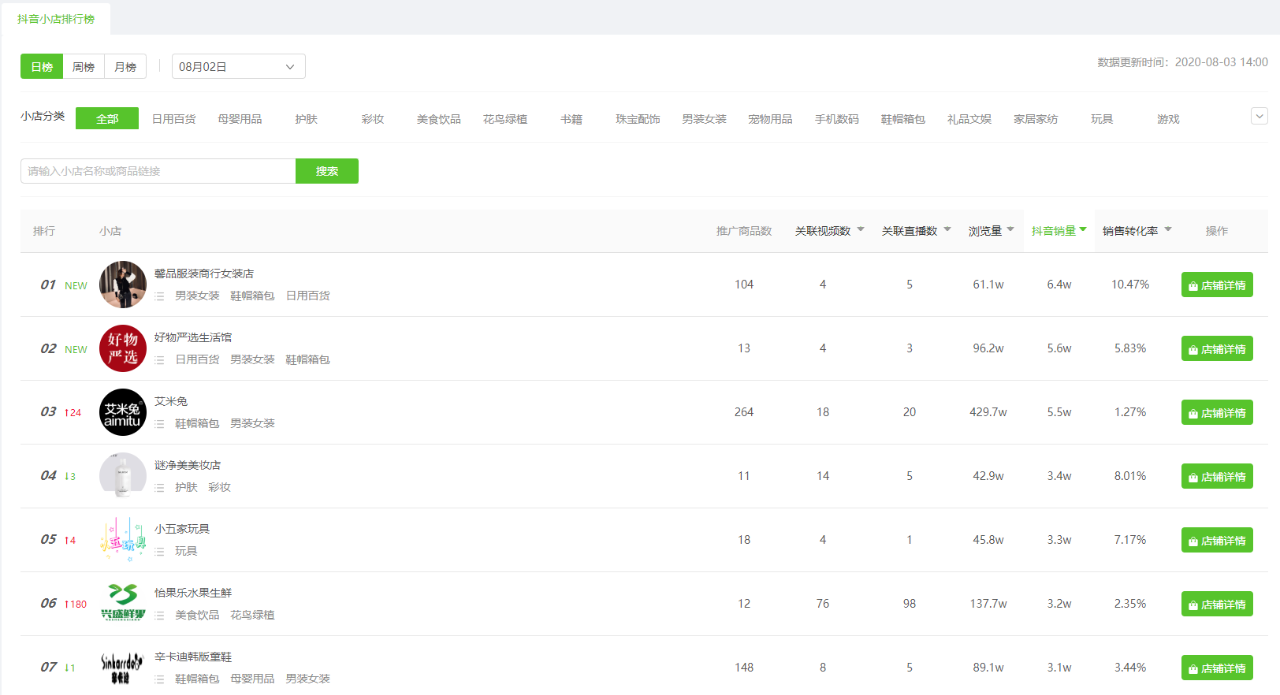Open 好物严选生活馆 red logo
This screenshot has height=695, width=1280.
pos(123,349)
